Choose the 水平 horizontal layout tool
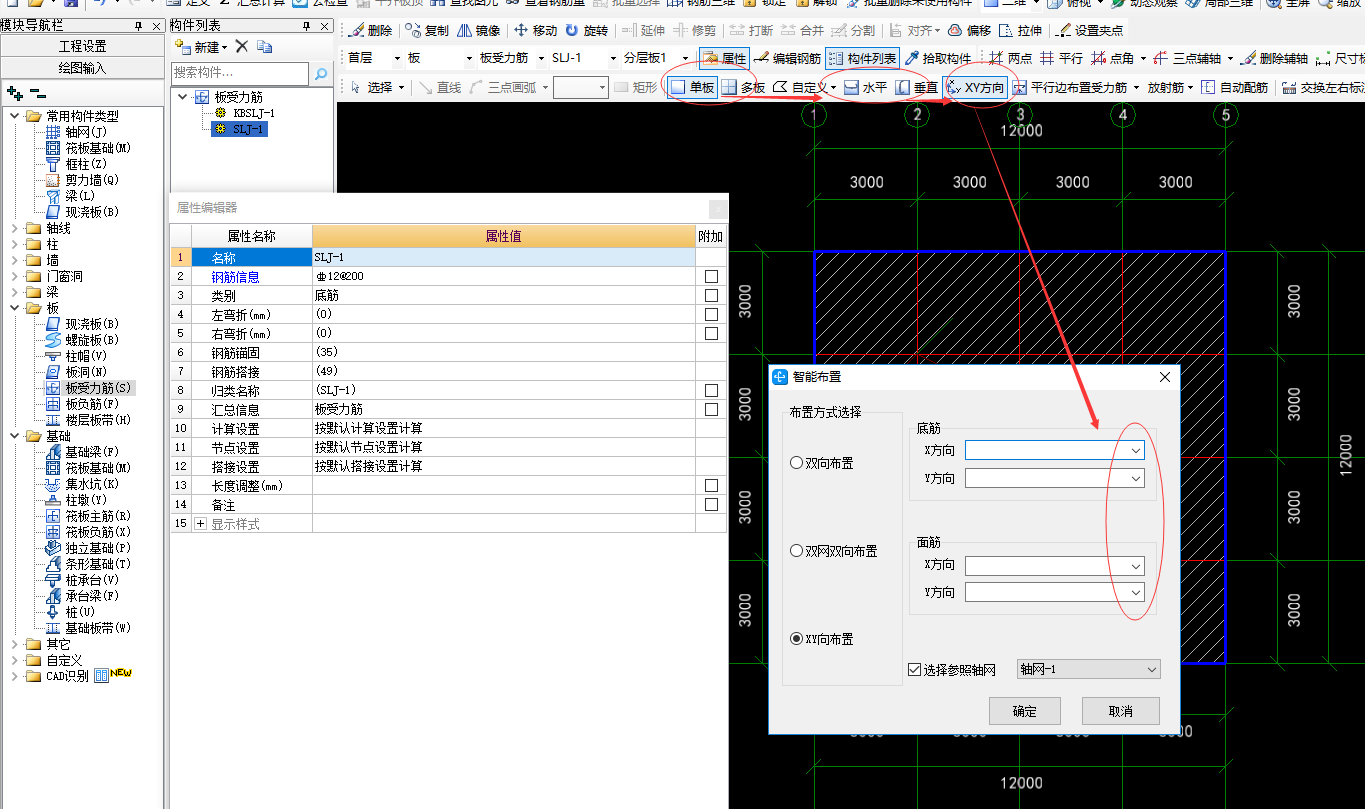Screen dimensions: 1365x809 tap(865, 88)
